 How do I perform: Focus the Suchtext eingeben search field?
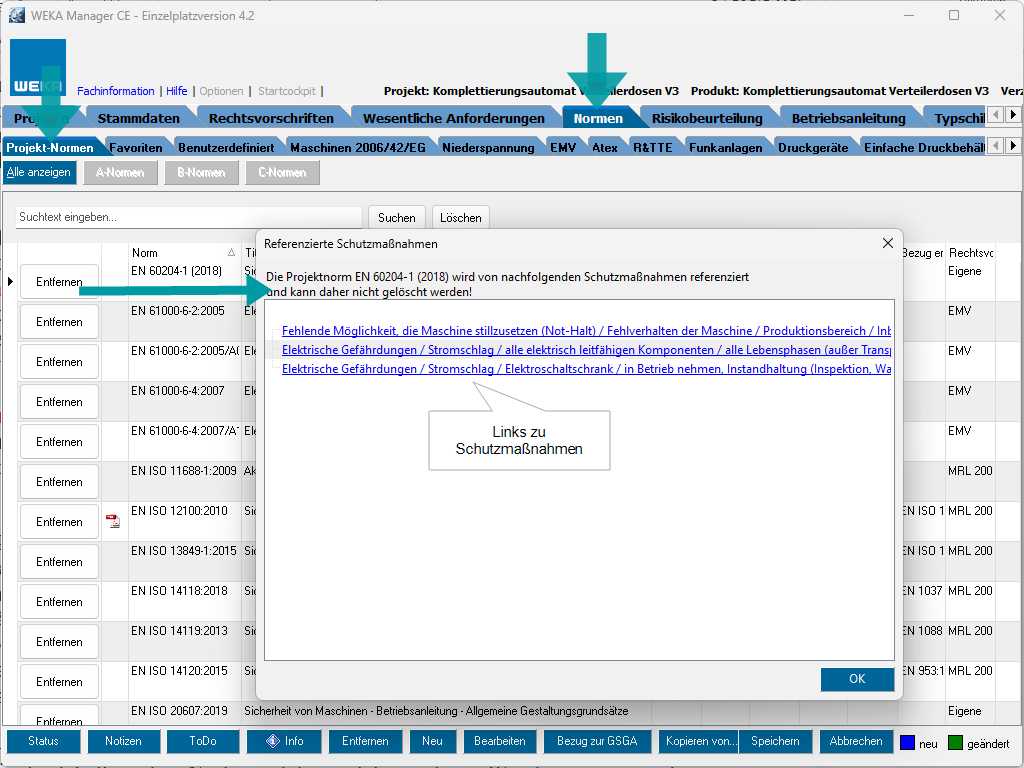tap(189, 217)
